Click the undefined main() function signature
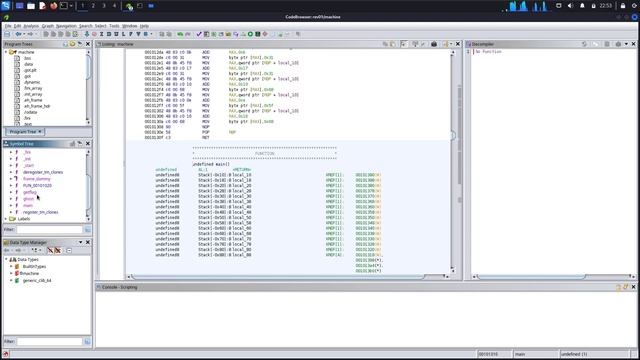Viewport: 640px width, 360px height. (211, 164)
